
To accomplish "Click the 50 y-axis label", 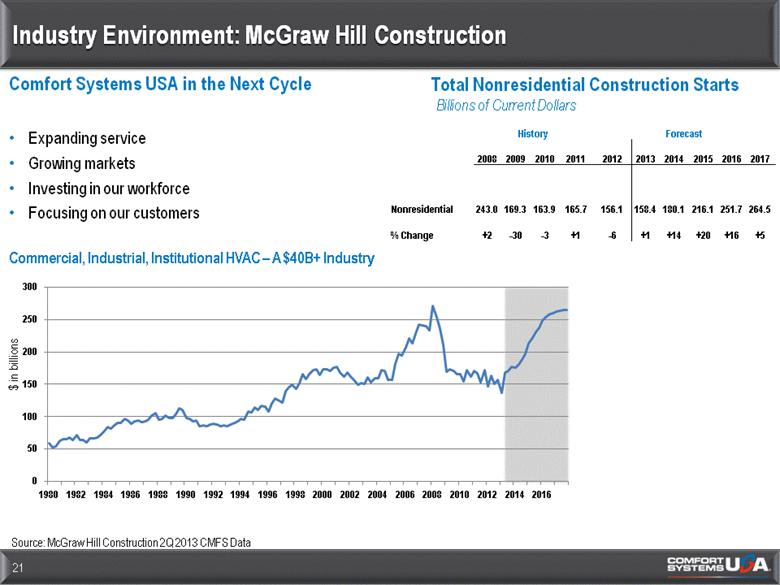I will click(x=33, y=448).
